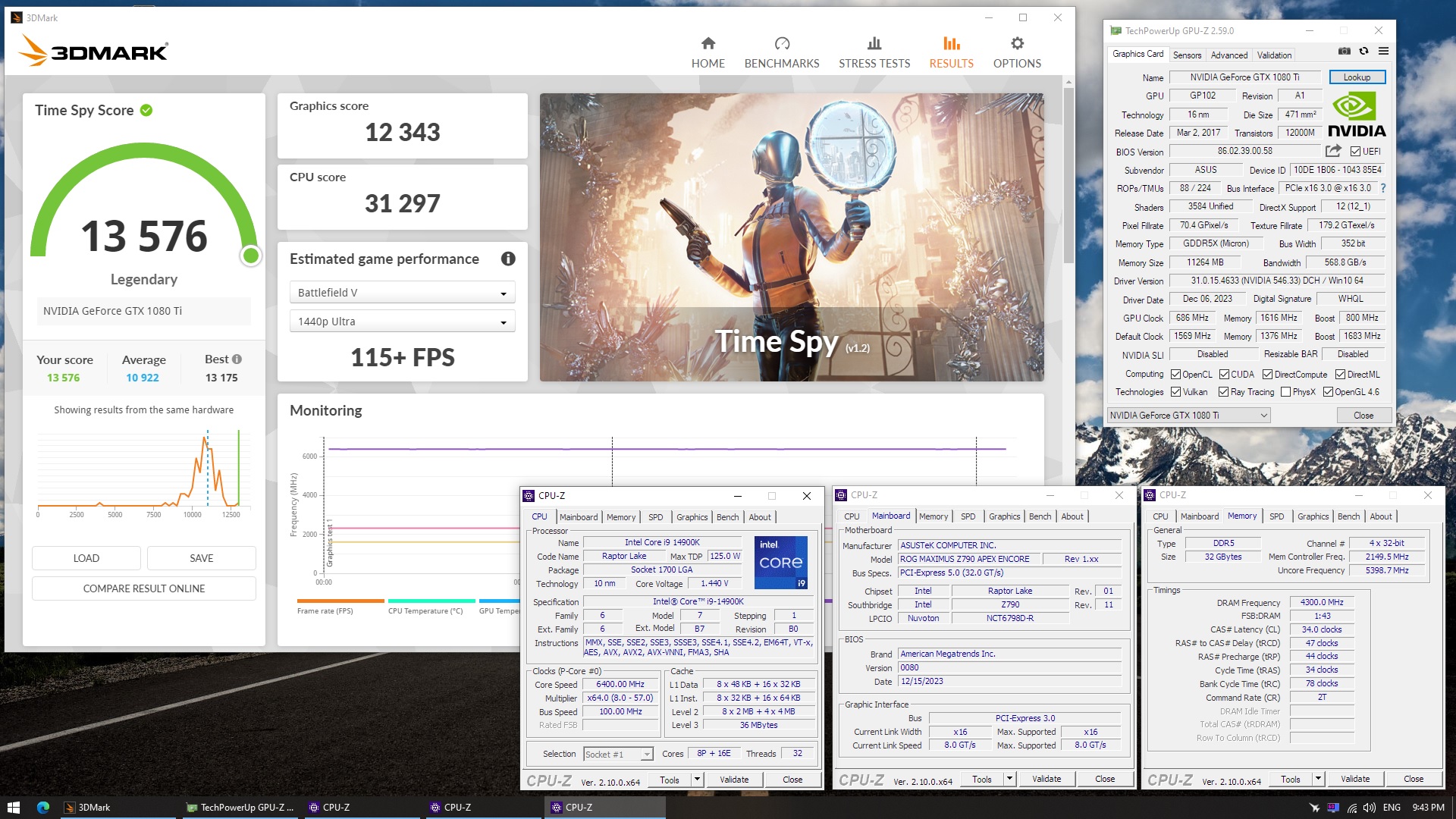Image resolution: width=1456 pixels, height=819 pixels.
Task: Open the Battlefield V game dropdown
Action: [x=402, y=293]
